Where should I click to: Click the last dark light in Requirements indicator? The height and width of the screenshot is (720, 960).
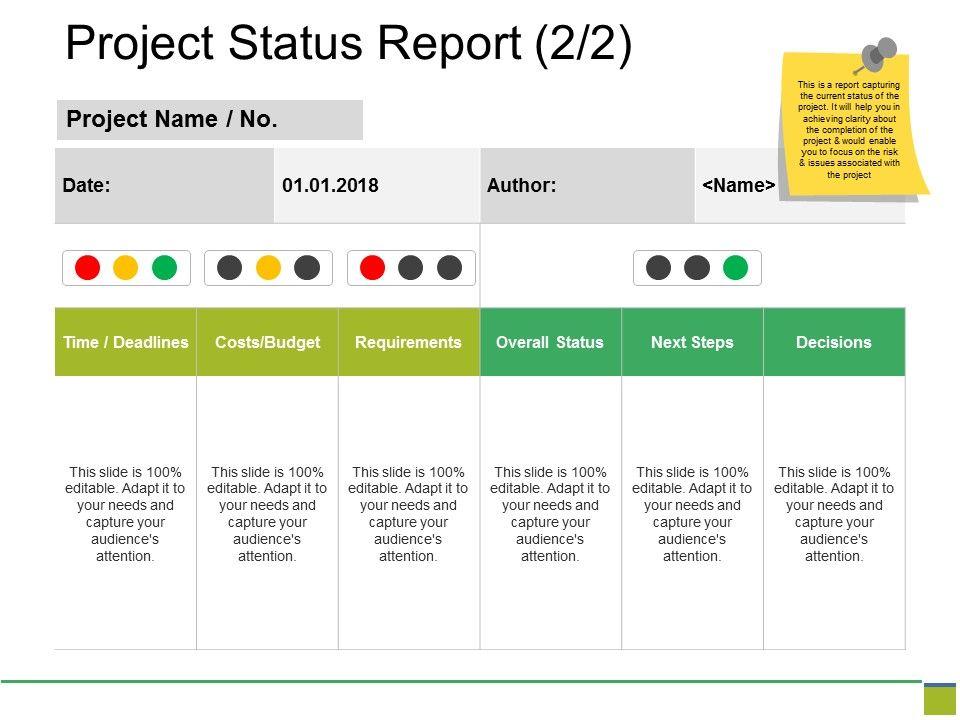tap(449, 268)
